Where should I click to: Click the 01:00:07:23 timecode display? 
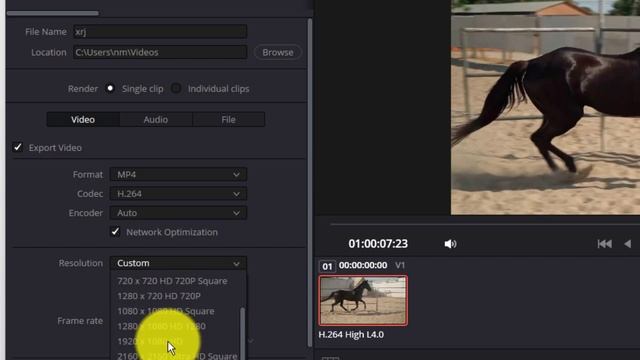(378, 244)
